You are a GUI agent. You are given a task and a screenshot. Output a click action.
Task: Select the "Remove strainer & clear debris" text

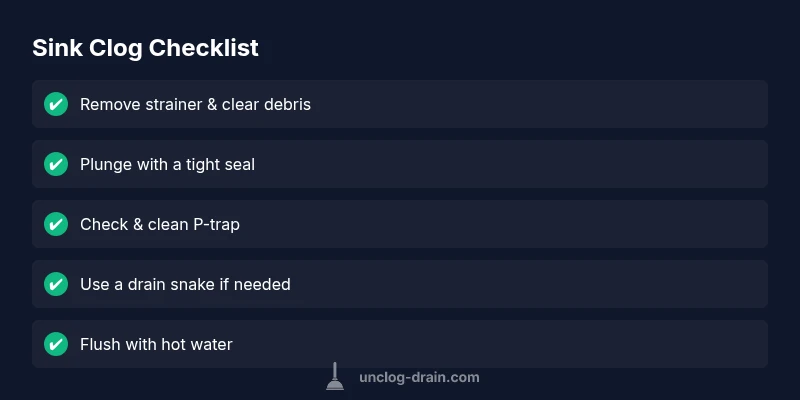tap(195, 104)
